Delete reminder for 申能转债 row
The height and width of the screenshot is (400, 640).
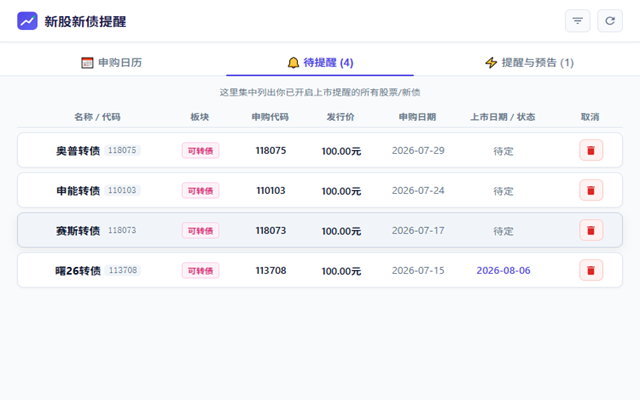point(591,190)
